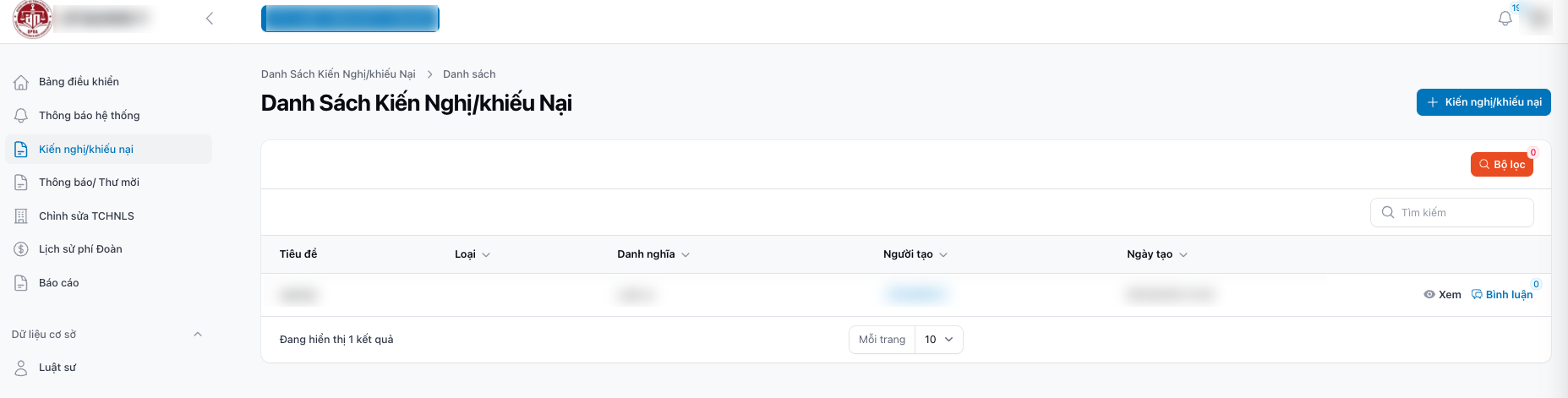
Task: Click the notification bell icon
Action: (x=1505, y=19)
